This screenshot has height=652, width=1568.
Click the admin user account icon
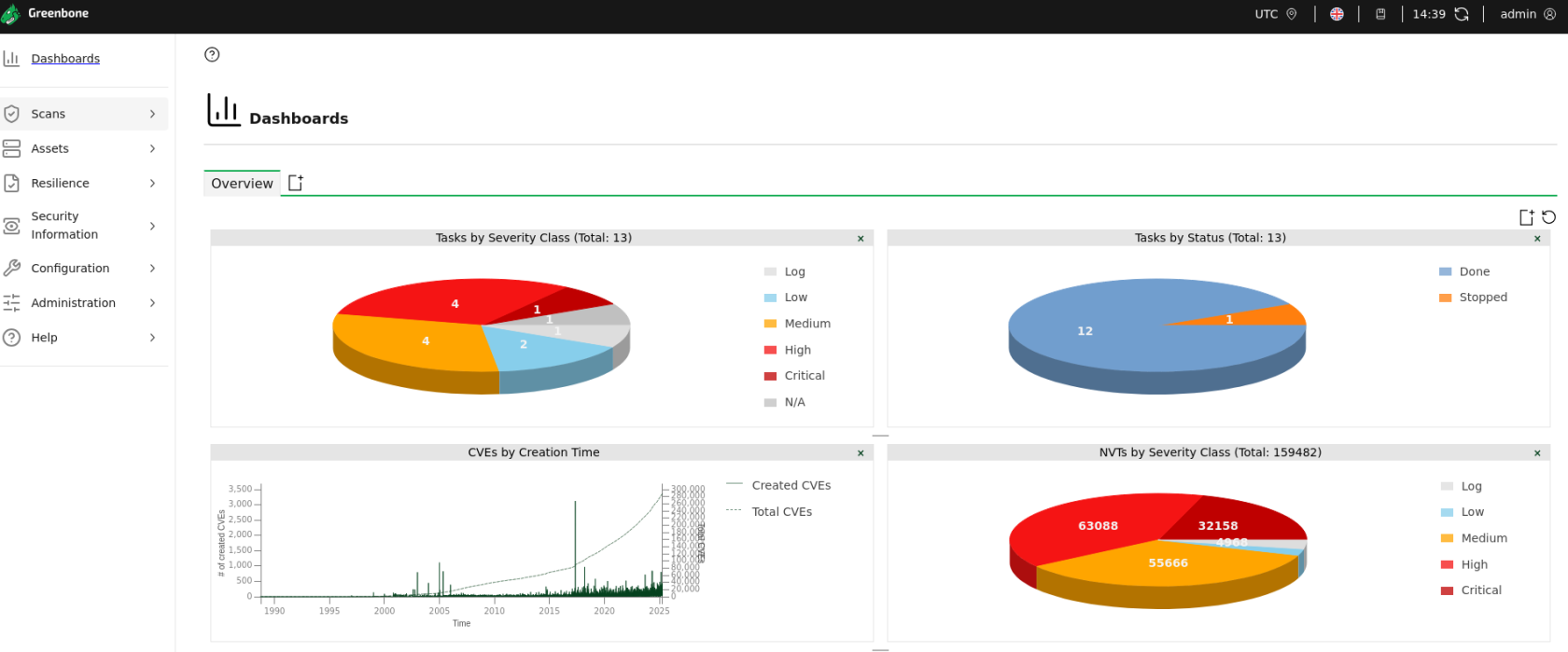pyautogui.click(x=1549, y=14)
